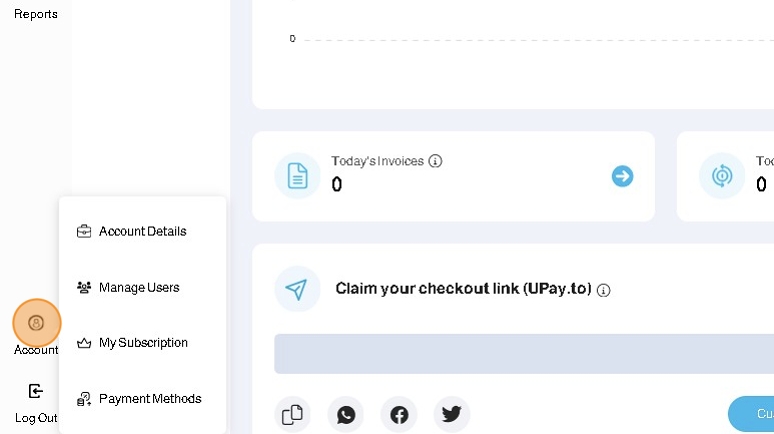
Task: Select Account Details menu entry
Action: click(142, 231)
